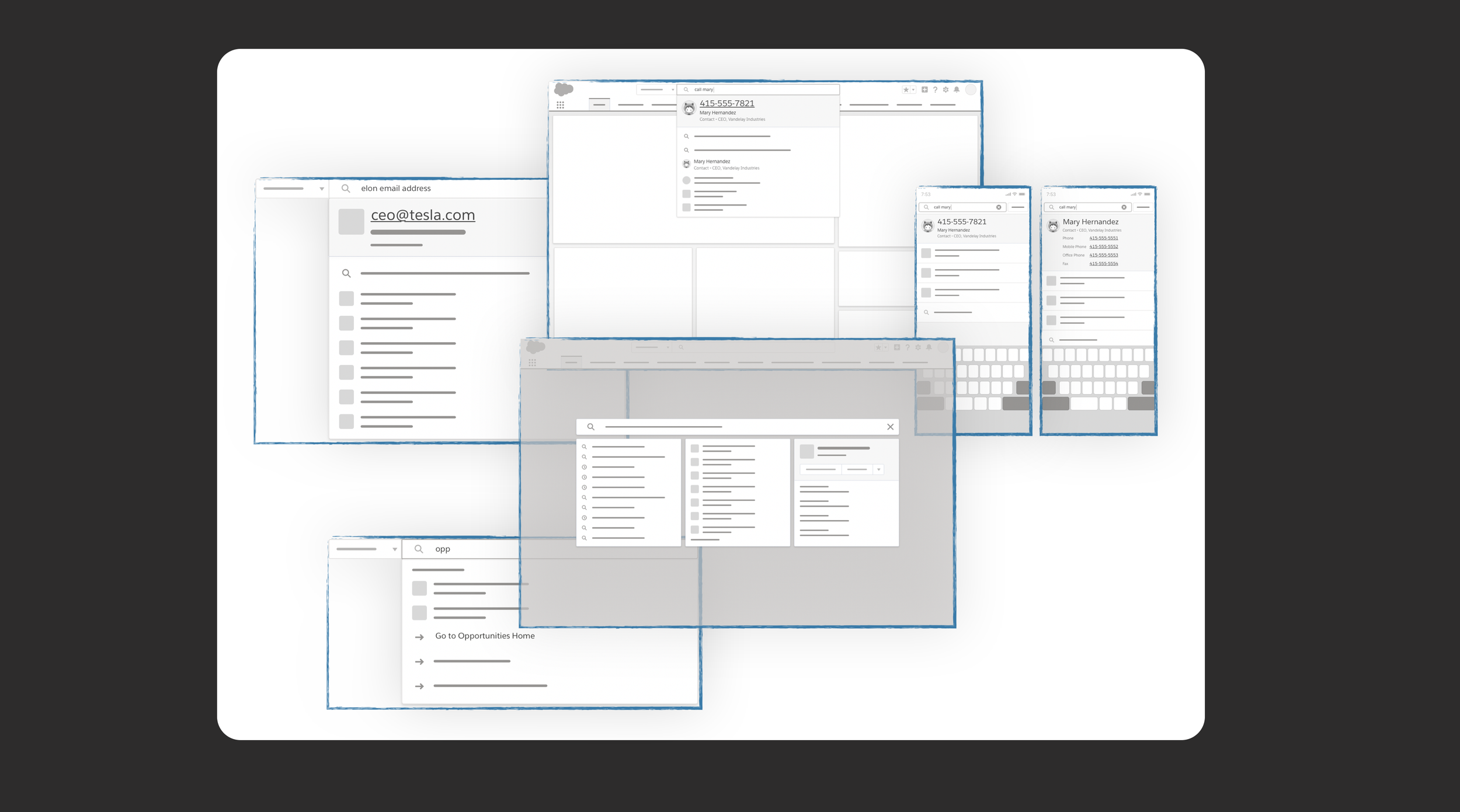Screen dimensions: 1460x812
Task: Click the favorites star icon
Action: click(x=906, y=90)
